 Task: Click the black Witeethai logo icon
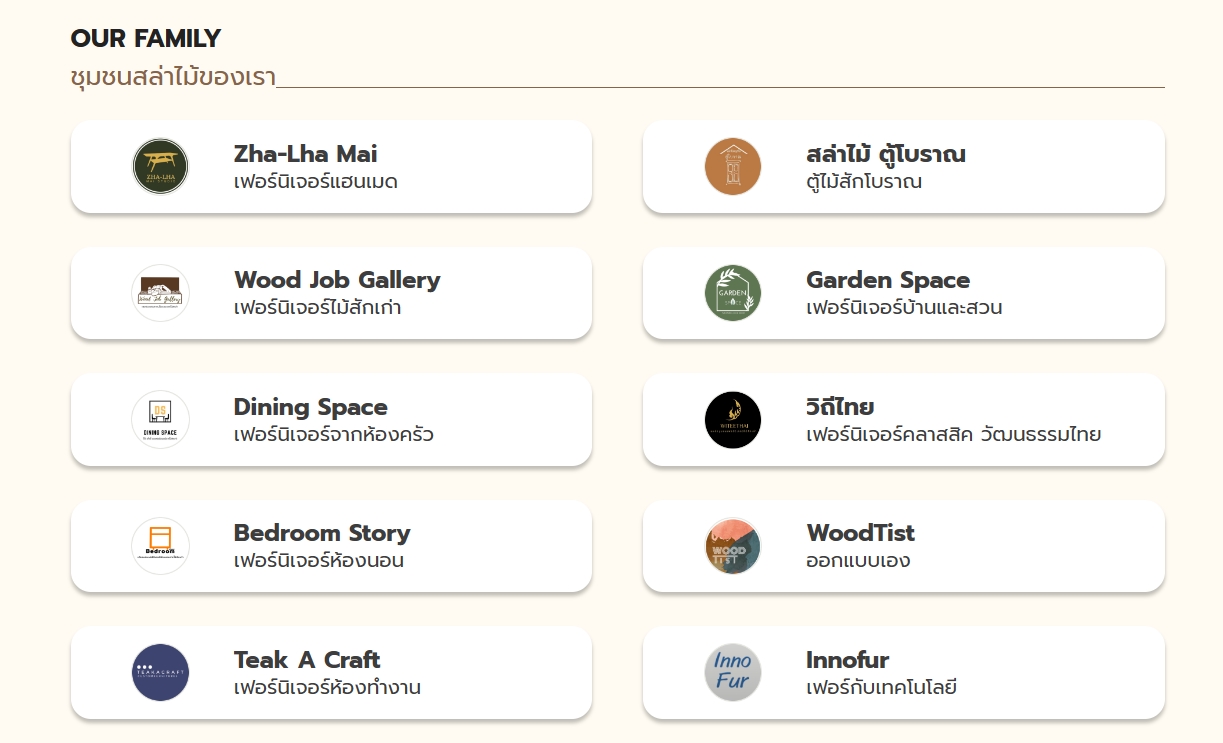pos(733,420)
